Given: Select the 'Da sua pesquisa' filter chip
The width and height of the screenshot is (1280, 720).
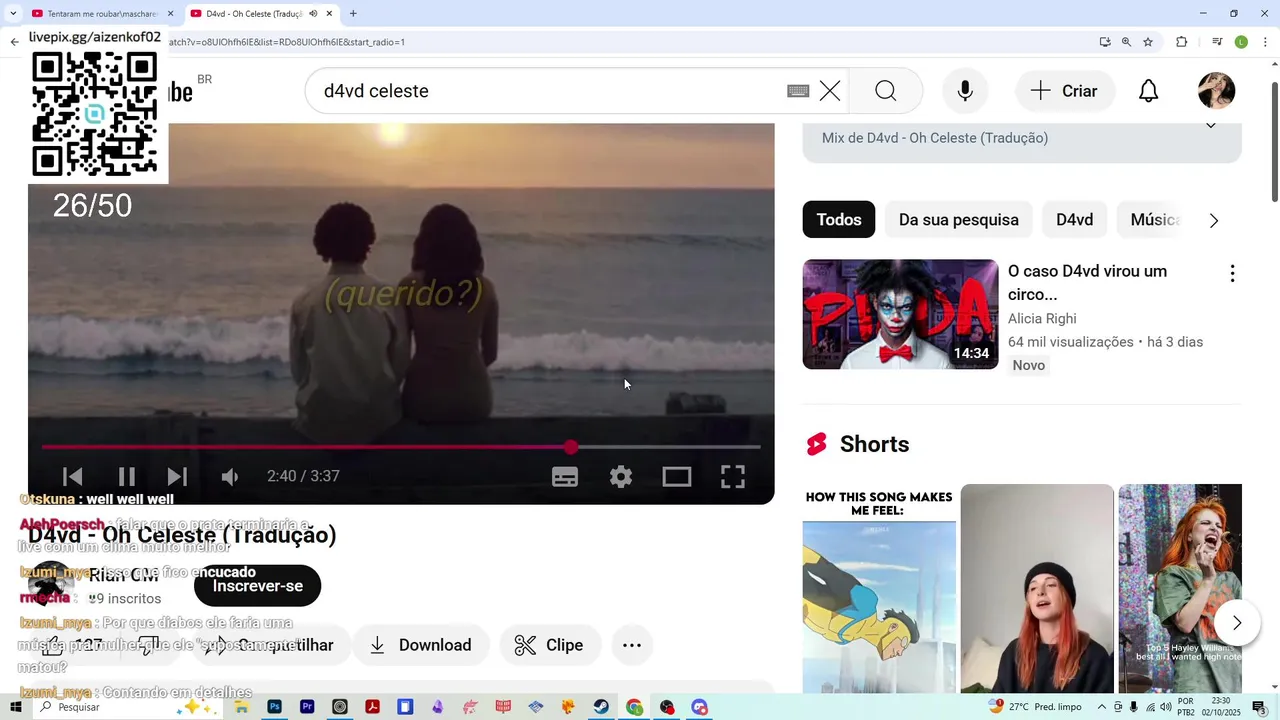Looking at the screenshot, I should pos(959,220).
